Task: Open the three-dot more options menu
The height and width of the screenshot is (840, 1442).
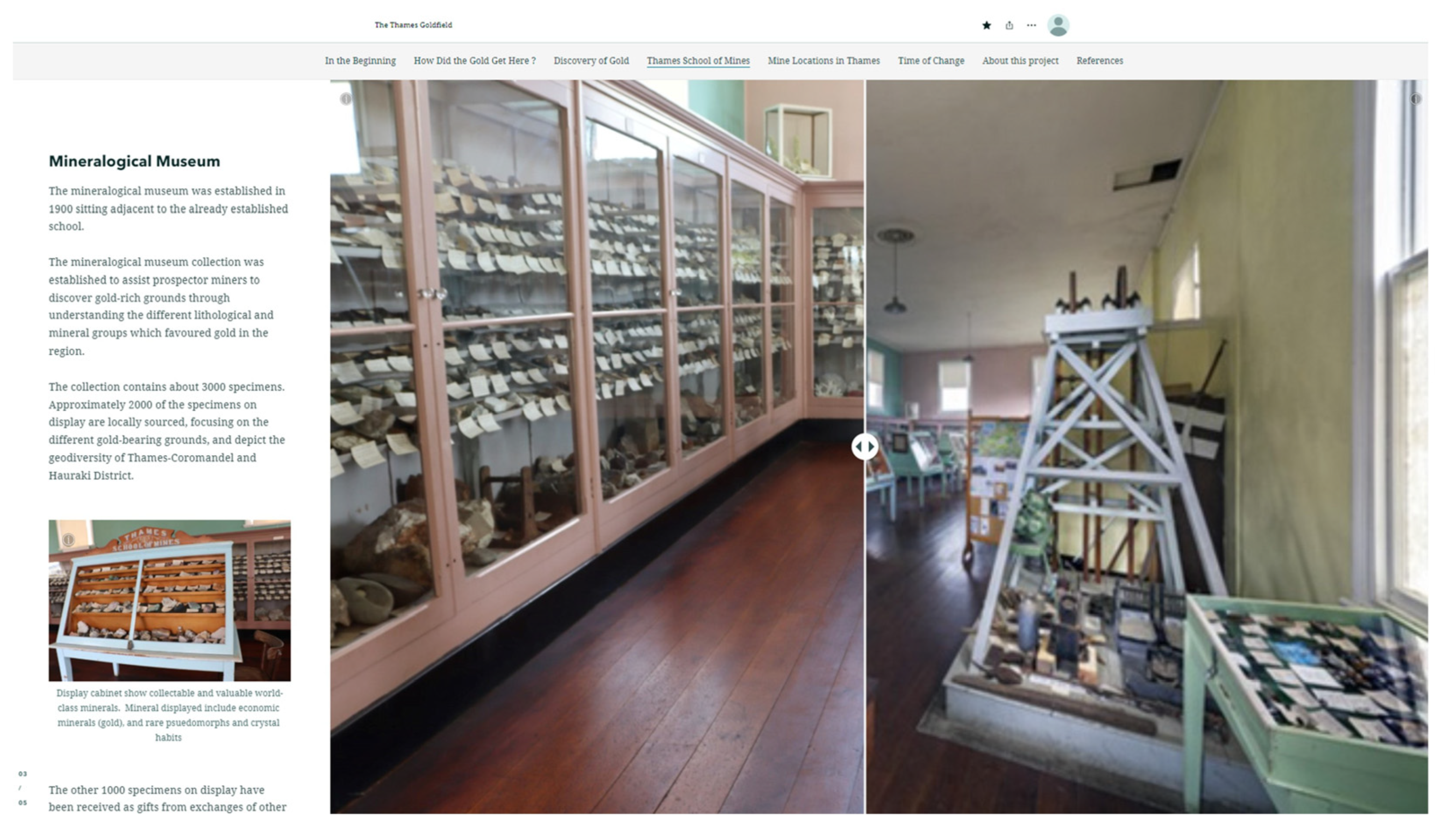Action: (1031, 25)
